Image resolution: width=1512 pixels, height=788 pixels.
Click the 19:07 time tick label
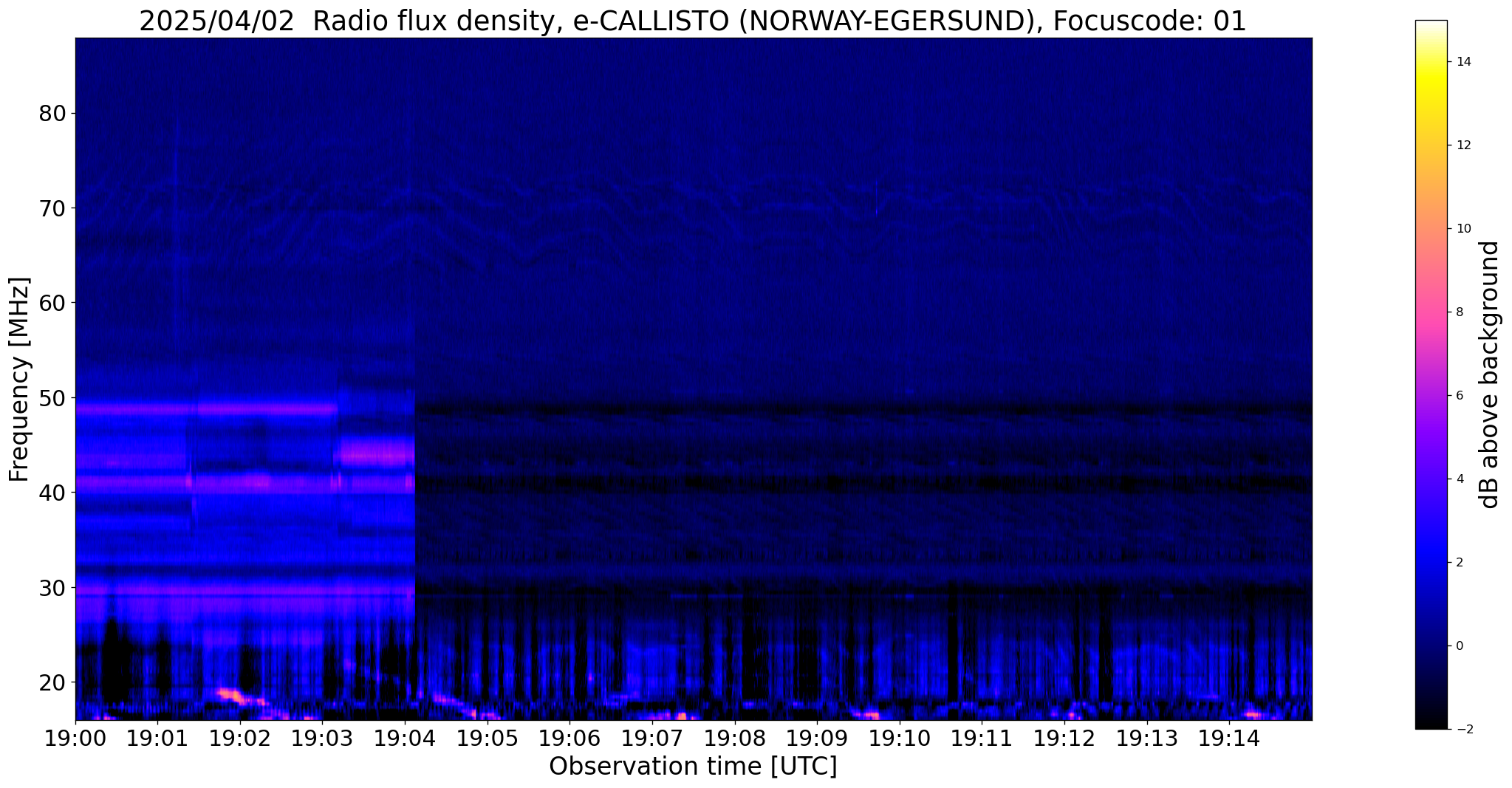click(x=652, y=738)
